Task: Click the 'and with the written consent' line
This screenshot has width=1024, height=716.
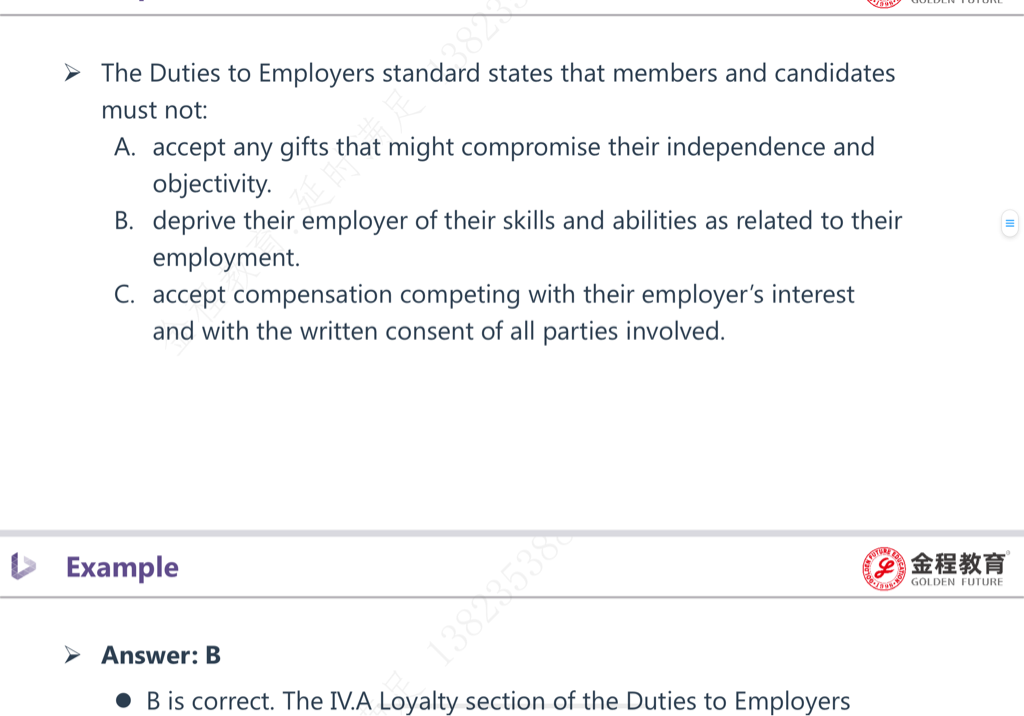Action: pyautogui.click(x=439, y=332)
